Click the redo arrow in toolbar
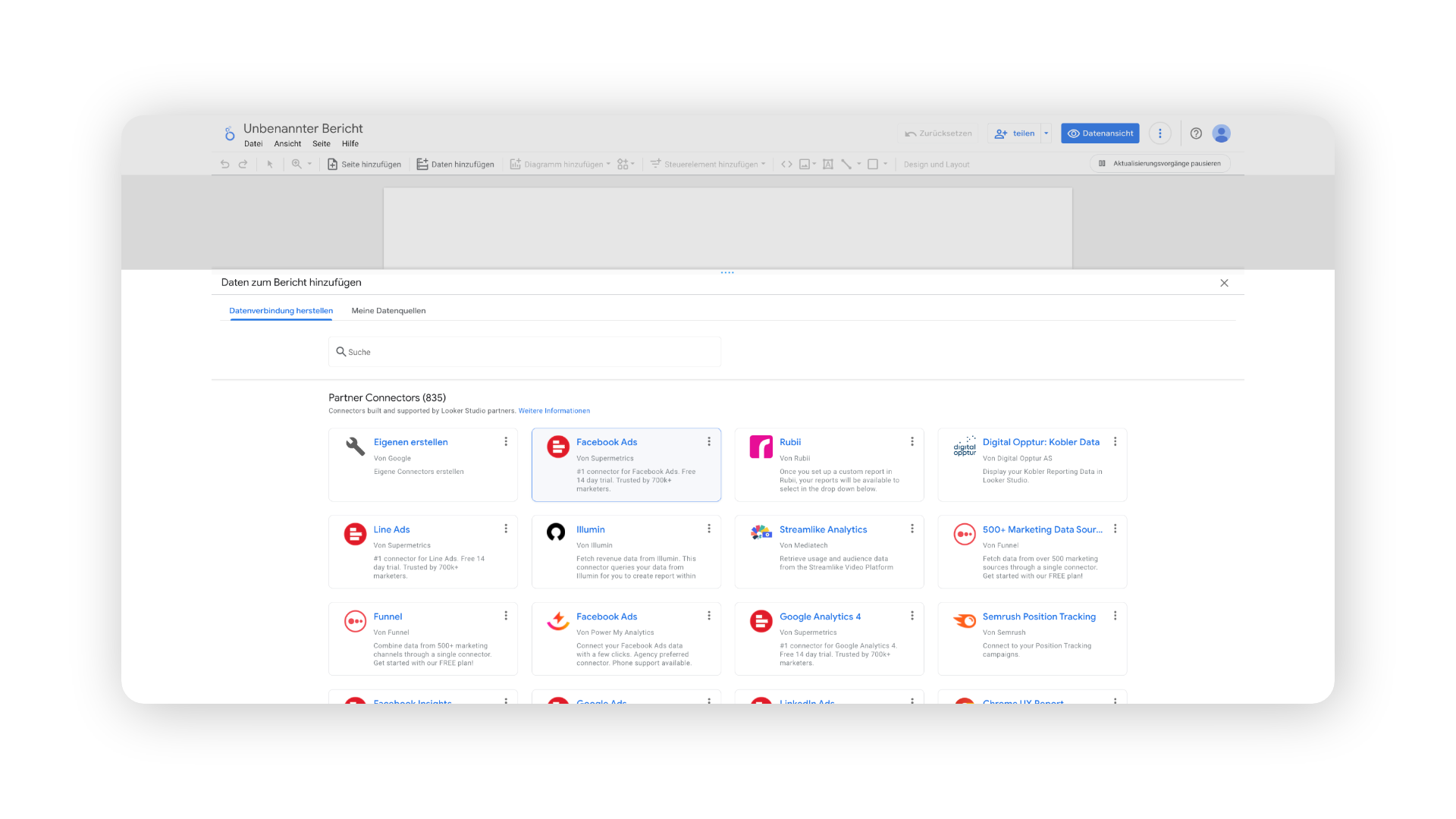Viewport: 1456px width, 819px height. 243,164
